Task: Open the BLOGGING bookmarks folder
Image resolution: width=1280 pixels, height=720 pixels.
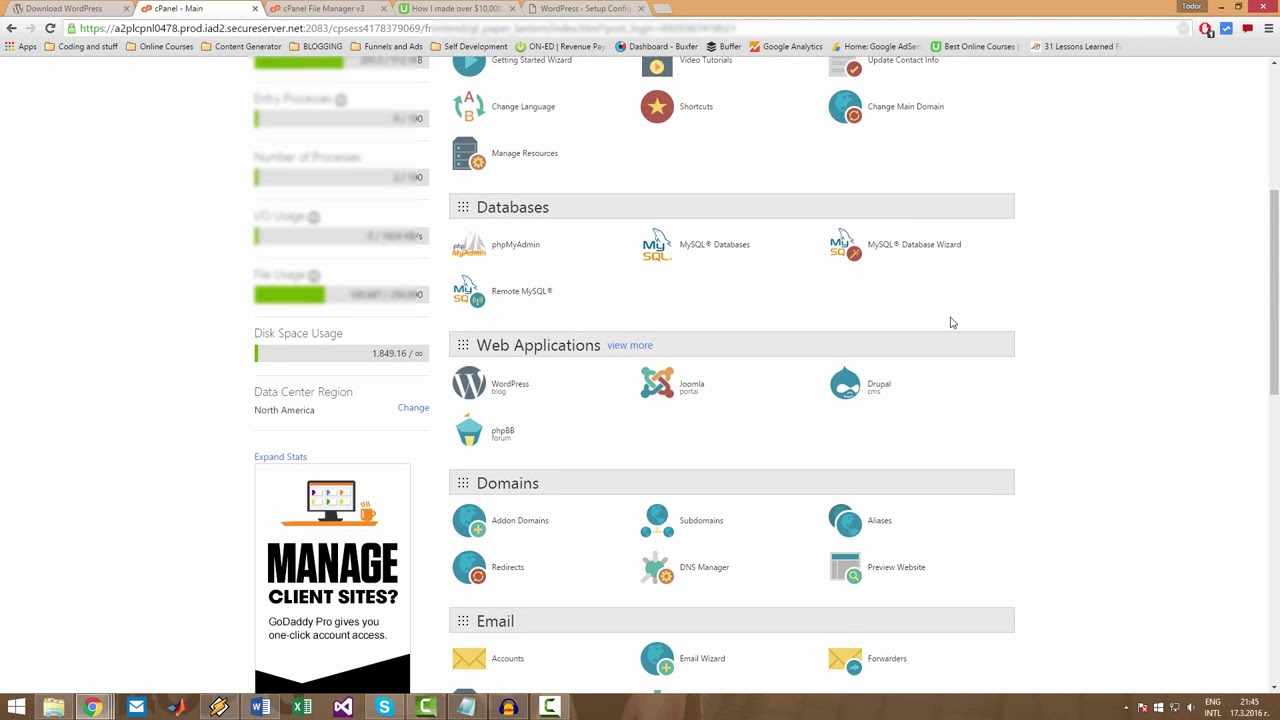Action: coord(315,46)
